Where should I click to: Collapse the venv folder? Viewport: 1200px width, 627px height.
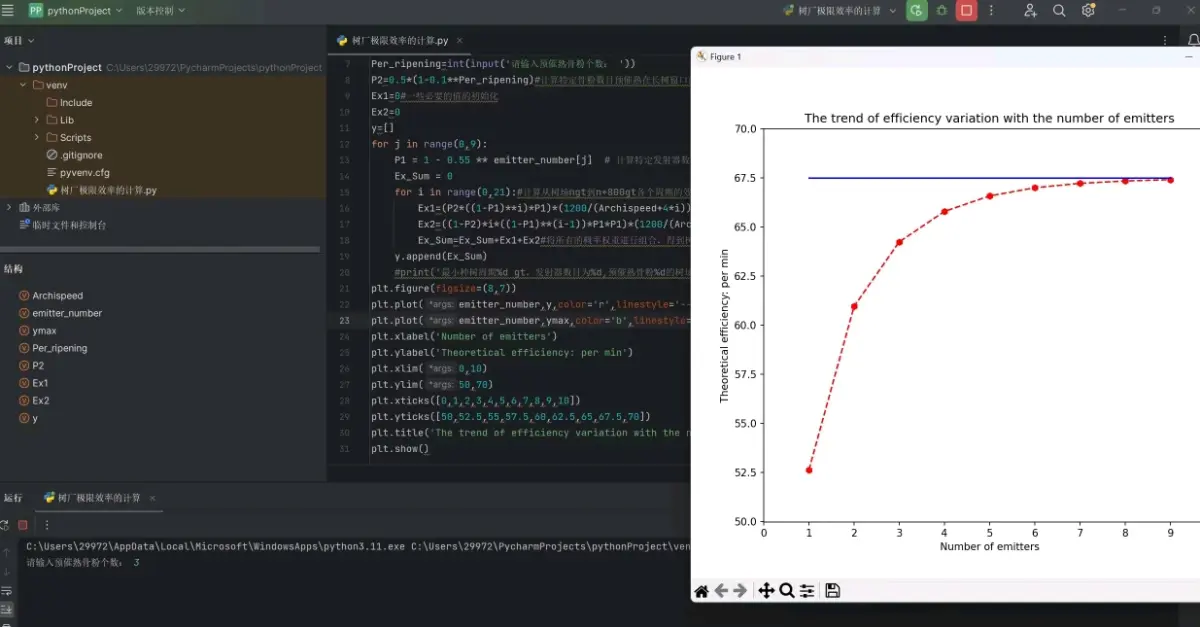click(23, 85)
